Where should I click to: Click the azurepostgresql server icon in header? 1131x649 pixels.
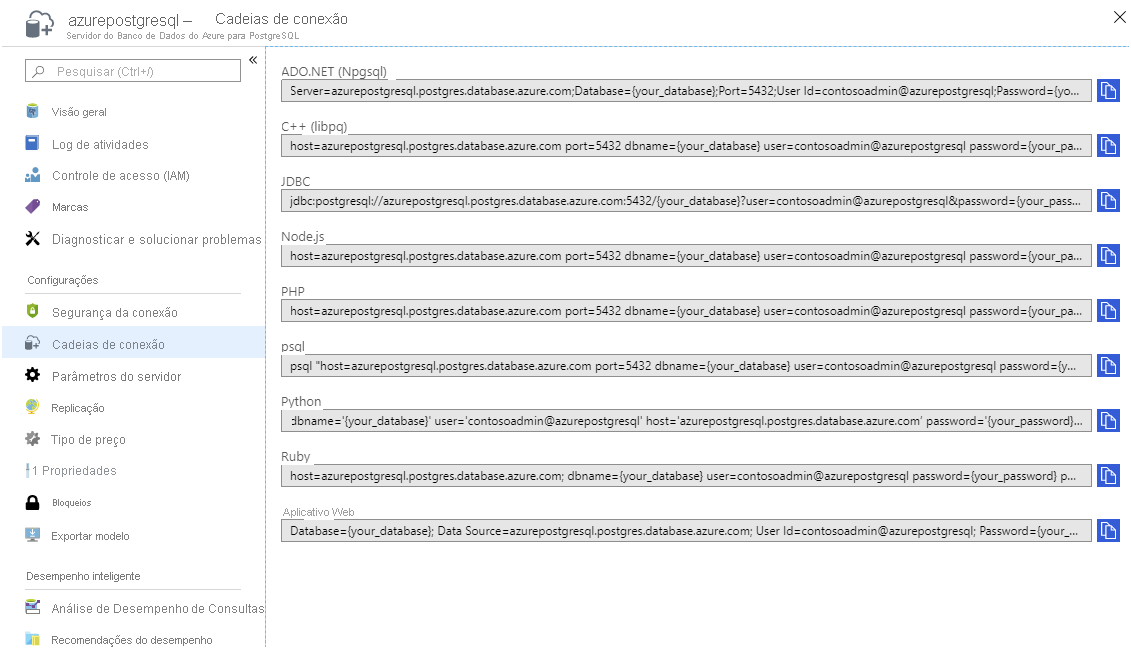[39, 24]
